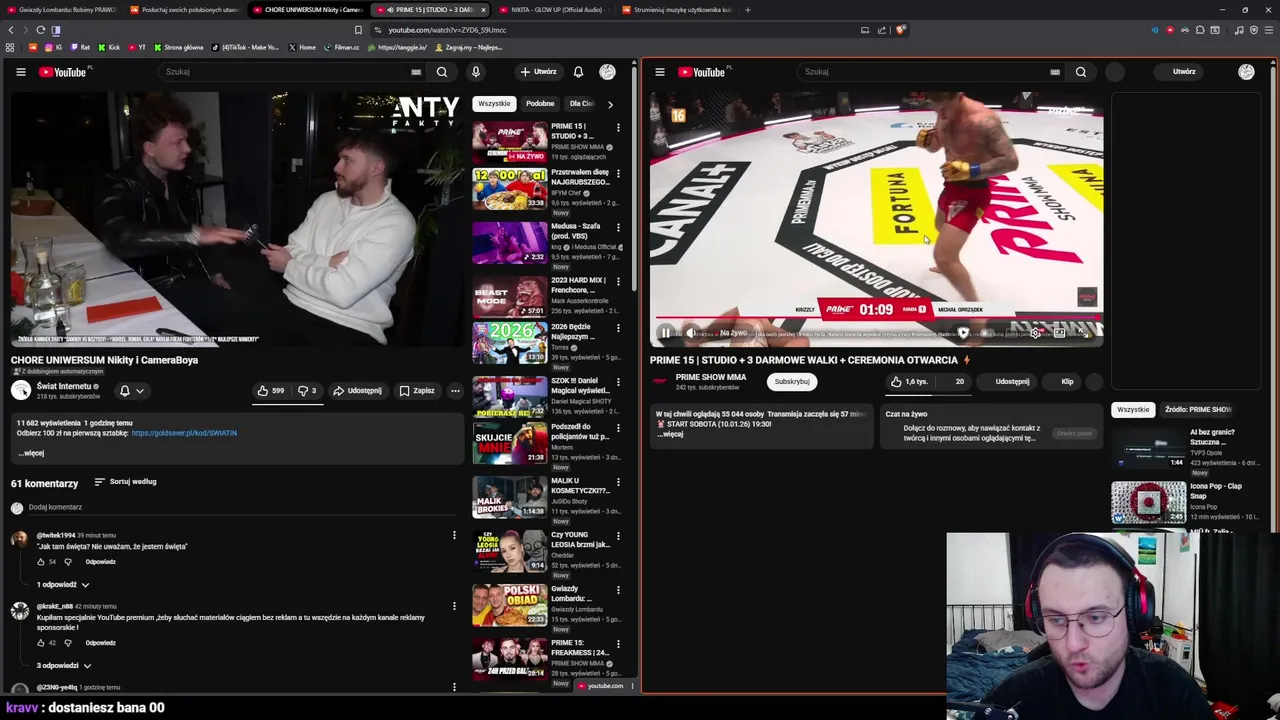
Task: Open account avatar in left YouTube header
Action: 607,72
